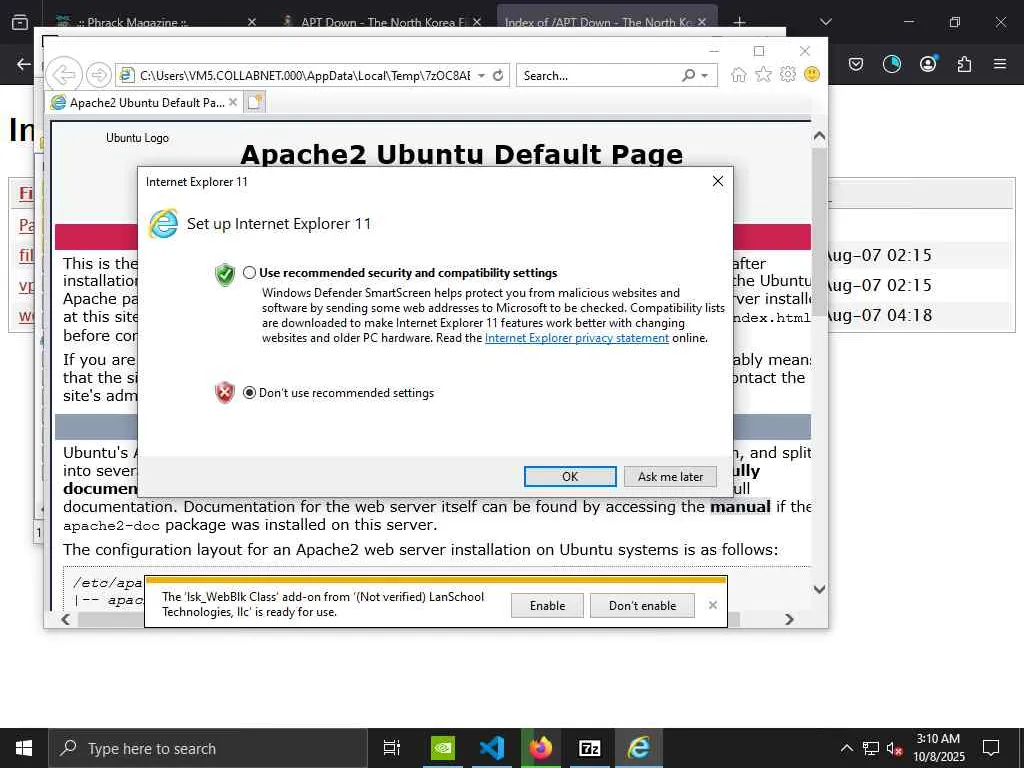The height and width of the screenshot is (768, 1024).
Task: Select Use recommended security and compatibility settings
Action: [x=249, y=273]
